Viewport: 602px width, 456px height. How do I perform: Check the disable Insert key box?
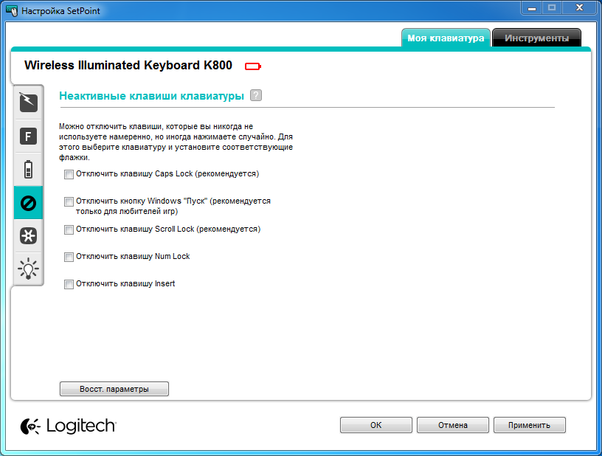(69, 284)
